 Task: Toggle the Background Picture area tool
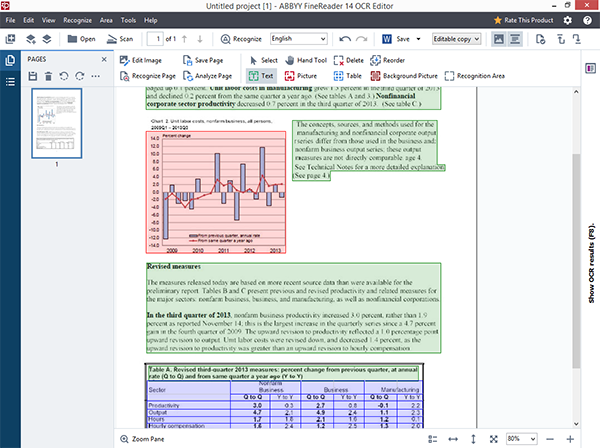point(399,76)
